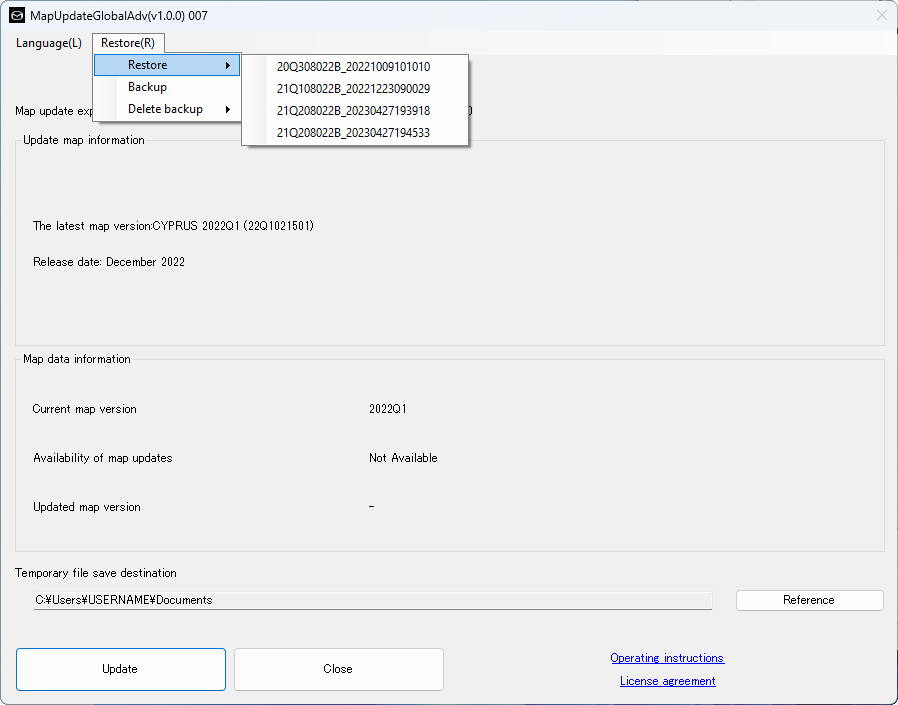Screen dimensions: 898x705
Task: Choose Backup from the Restore menu
Action: pyautogui.click(x=148, y=87)
